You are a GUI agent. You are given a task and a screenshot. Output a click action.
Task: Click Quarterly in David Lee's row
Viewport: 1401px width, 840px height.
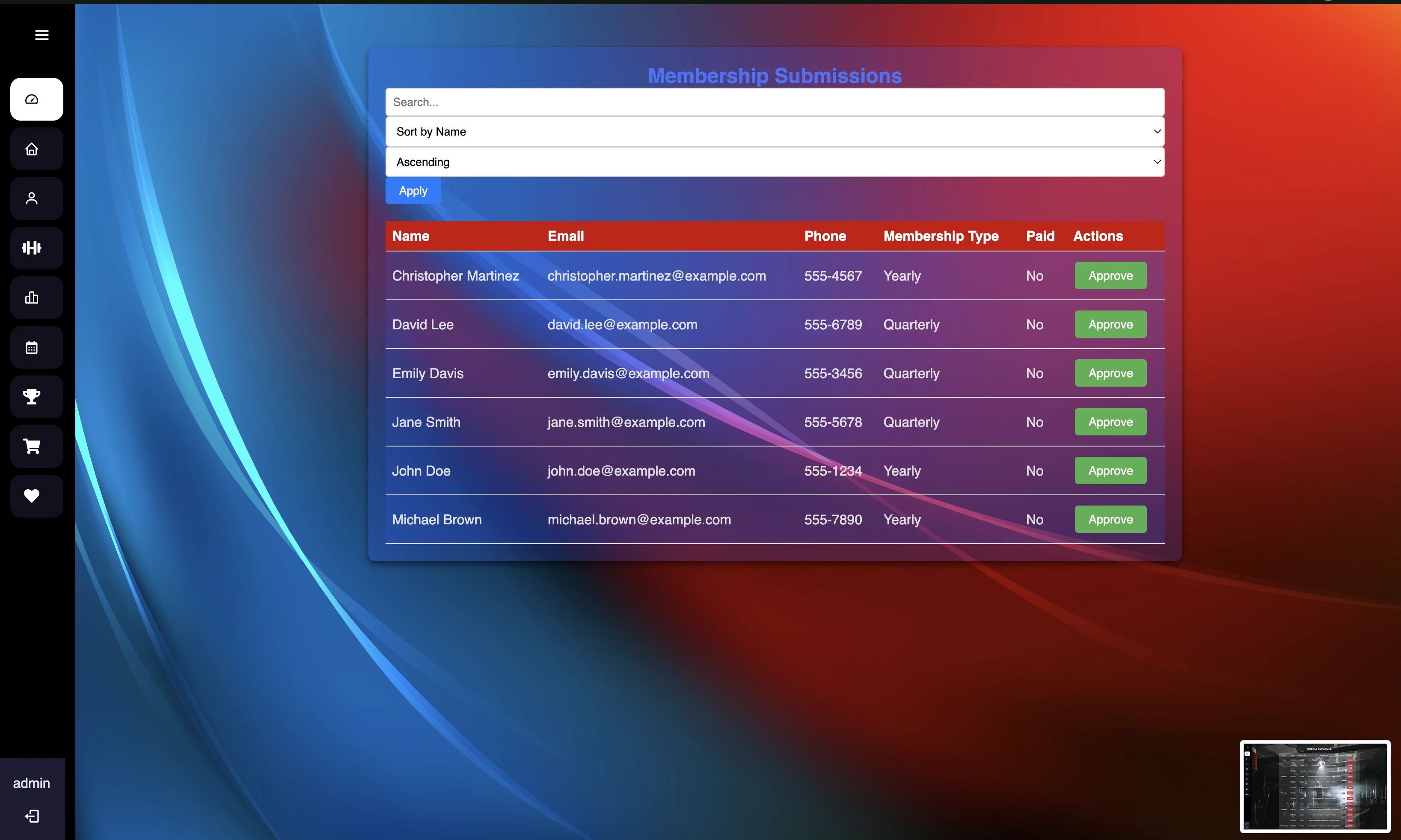pyautogui.click(x=911, y=324)
